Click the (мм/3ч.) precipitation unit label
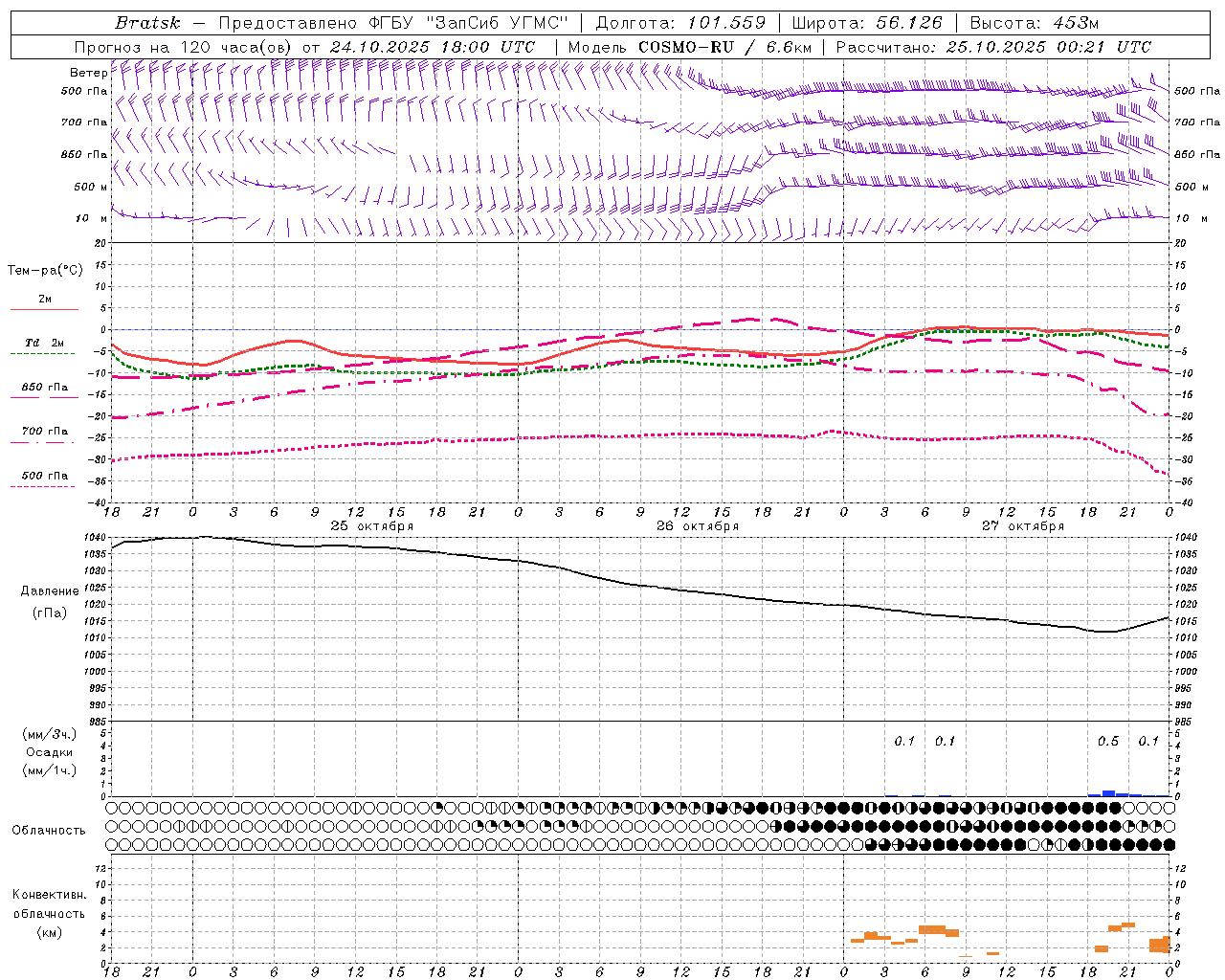 click(49, 735)
